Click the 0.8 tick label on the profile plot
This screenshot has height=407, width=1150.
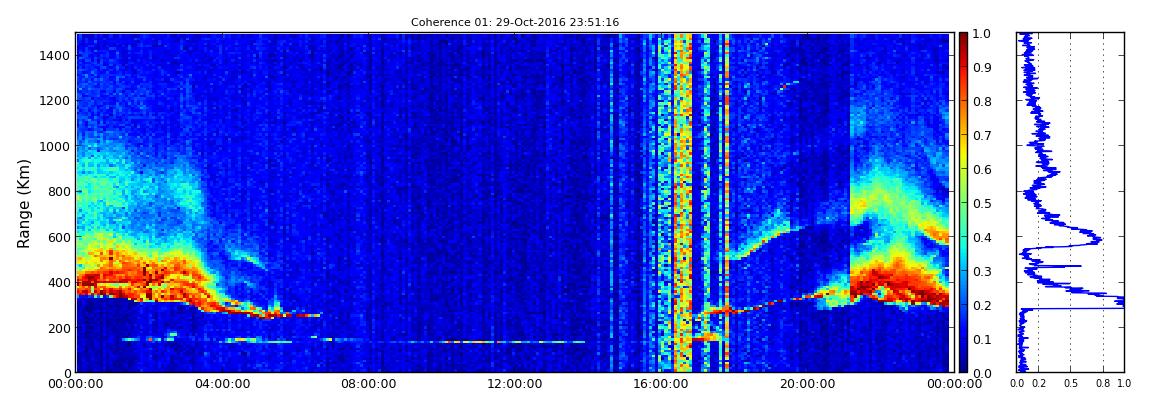click(x=1104, y=384)
